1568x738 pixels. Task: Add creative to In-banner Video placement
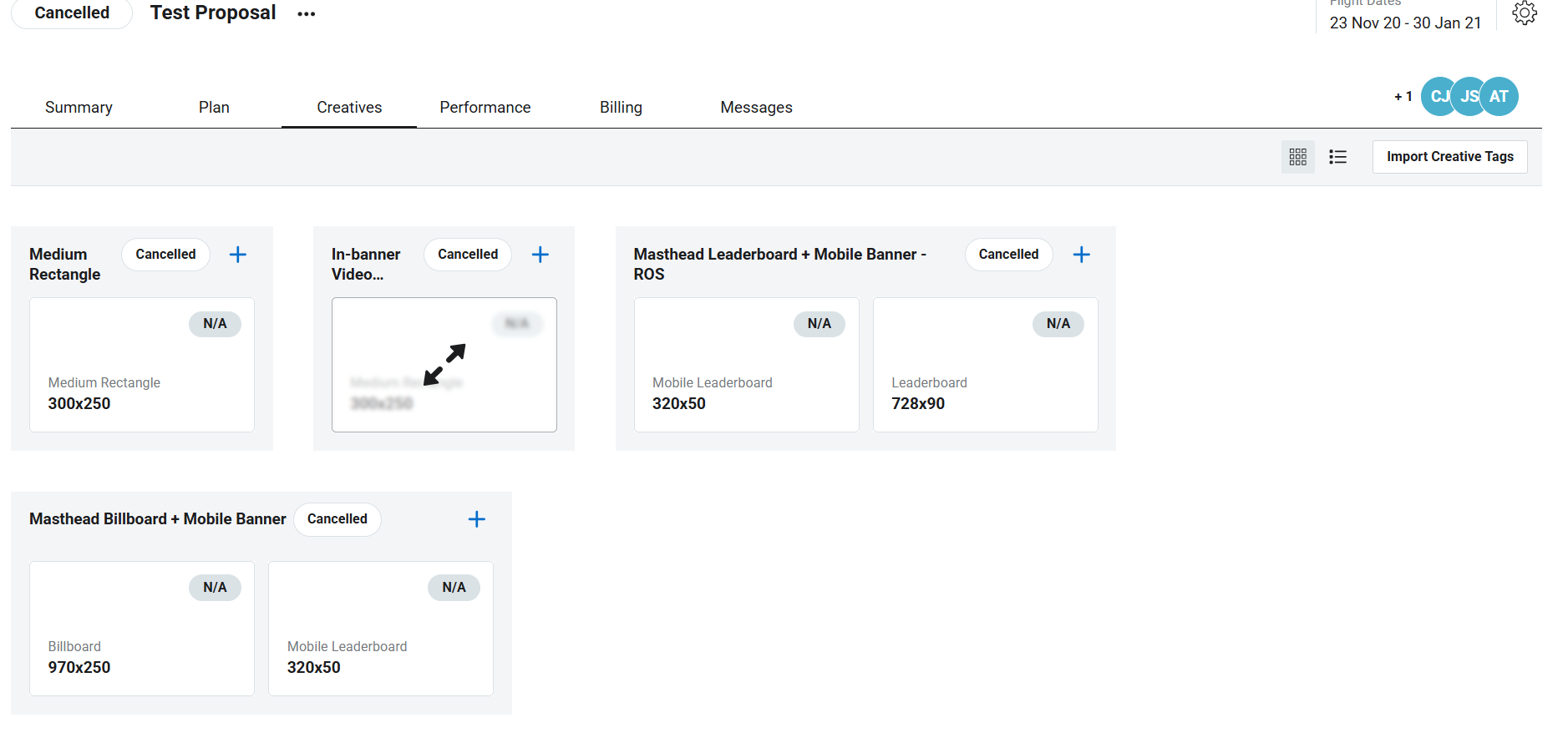540,255
